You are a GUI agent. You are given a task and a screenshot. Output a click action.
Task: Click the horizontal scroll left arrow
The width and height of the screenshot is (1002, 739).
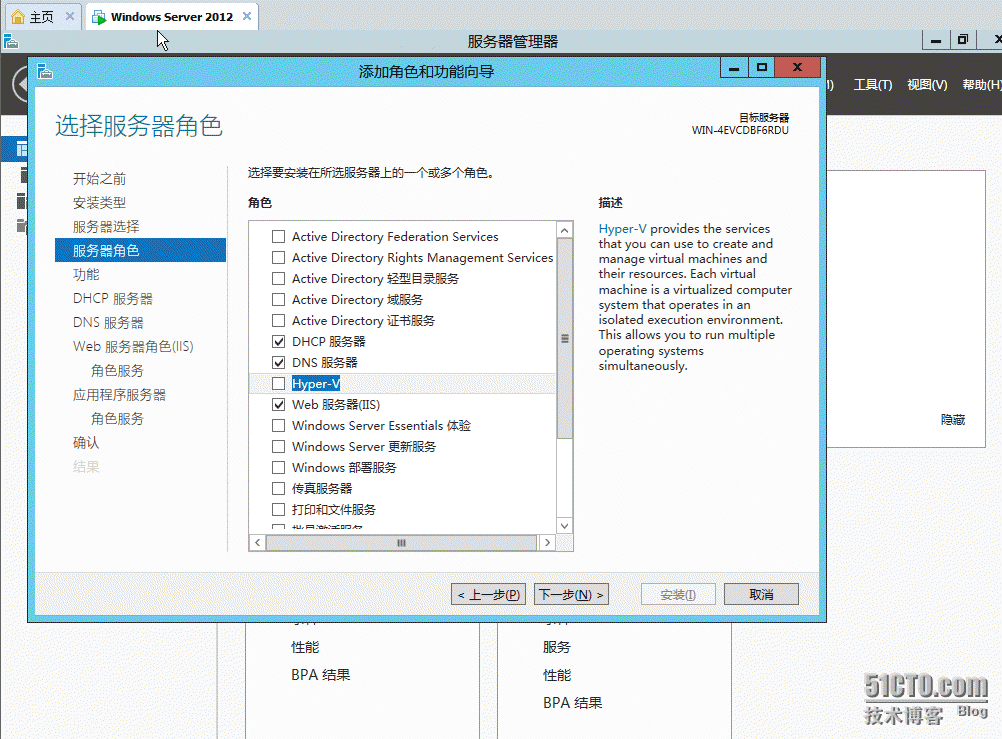pos(257,543)
